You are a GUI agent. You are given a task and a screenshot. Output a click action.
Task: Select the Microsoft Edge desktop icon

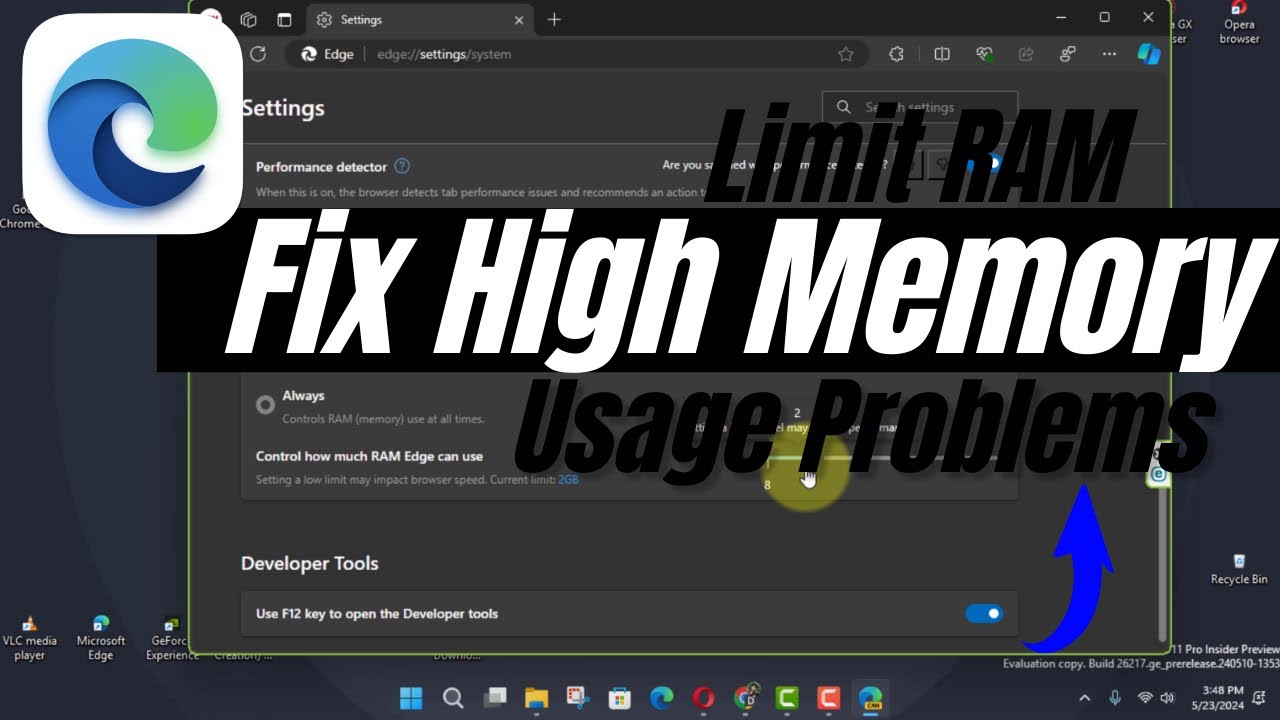click(101, 638)
